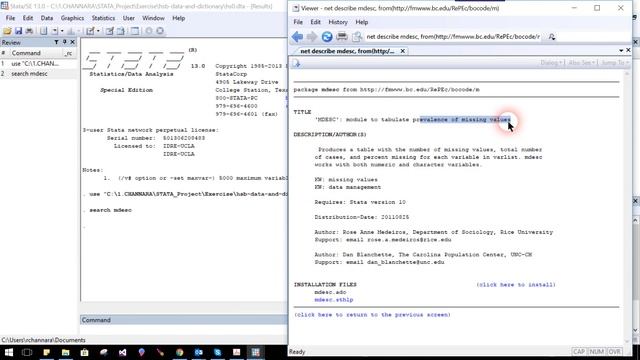Open the Log icon in Stata toolbar
Screen dimensions: 640x360
(x=43, y=31)
